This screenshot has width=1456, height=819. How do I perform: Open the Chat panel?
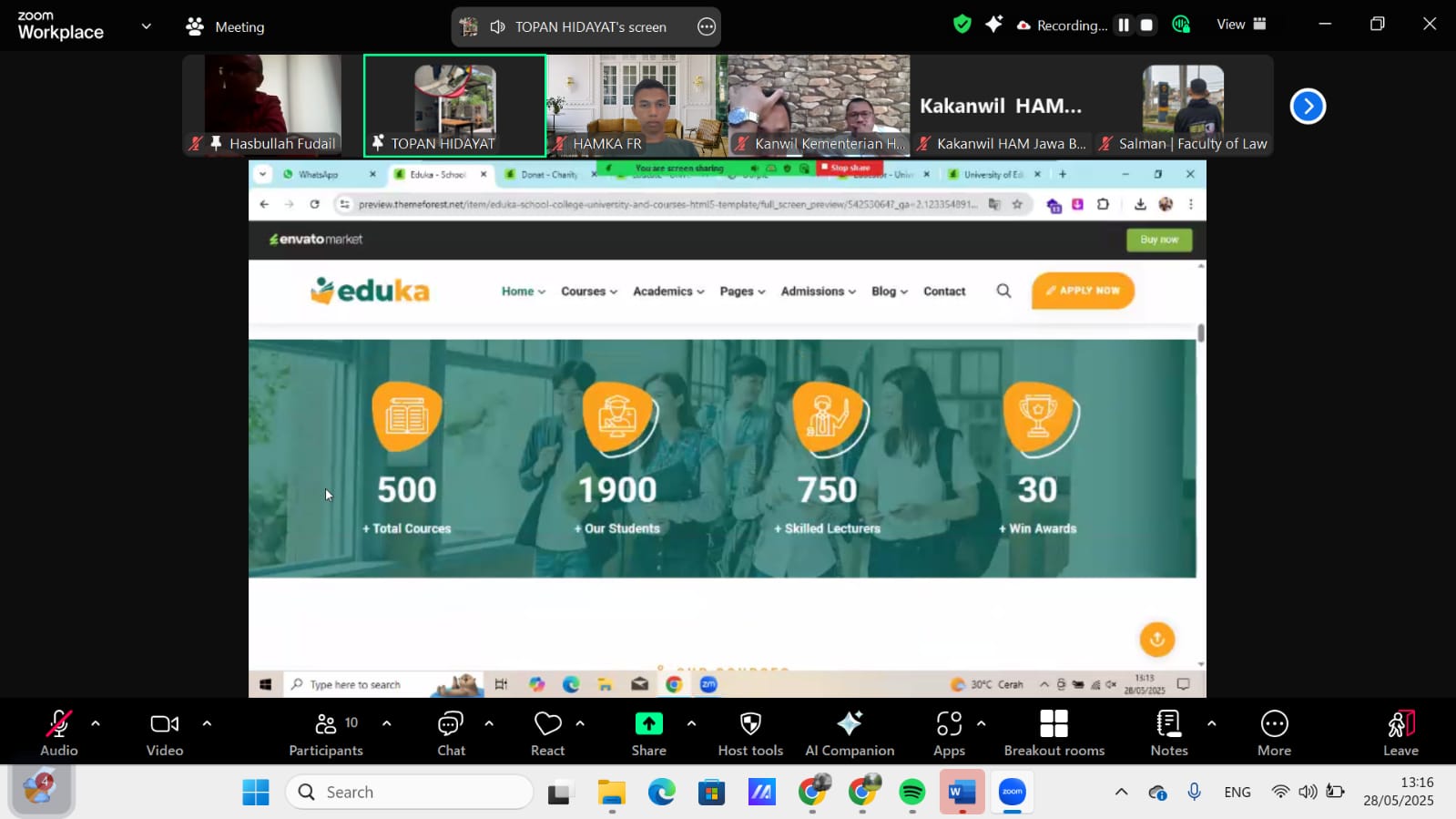[x=451, y=733]
